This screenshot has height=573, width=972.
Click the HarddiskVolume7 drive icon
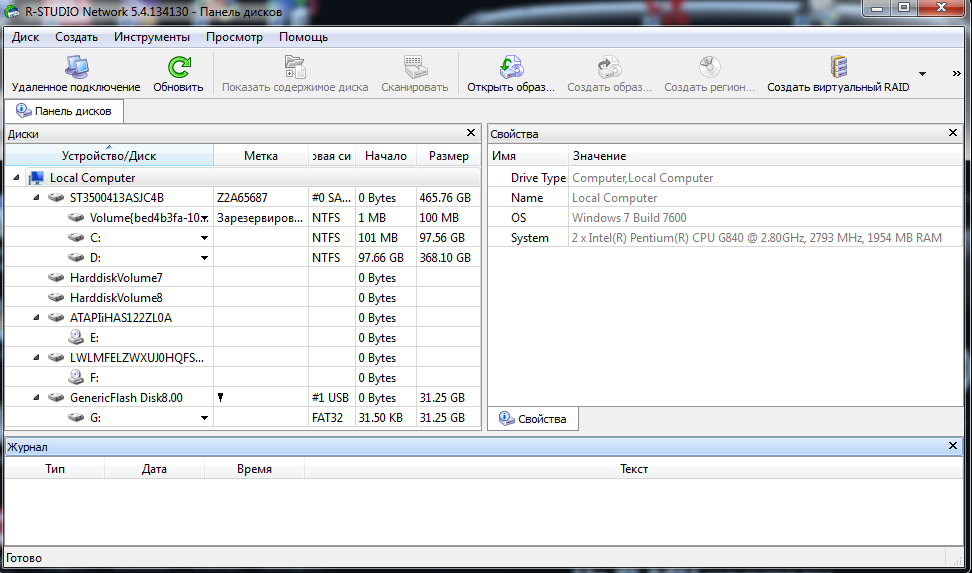[x=56, y=278]
